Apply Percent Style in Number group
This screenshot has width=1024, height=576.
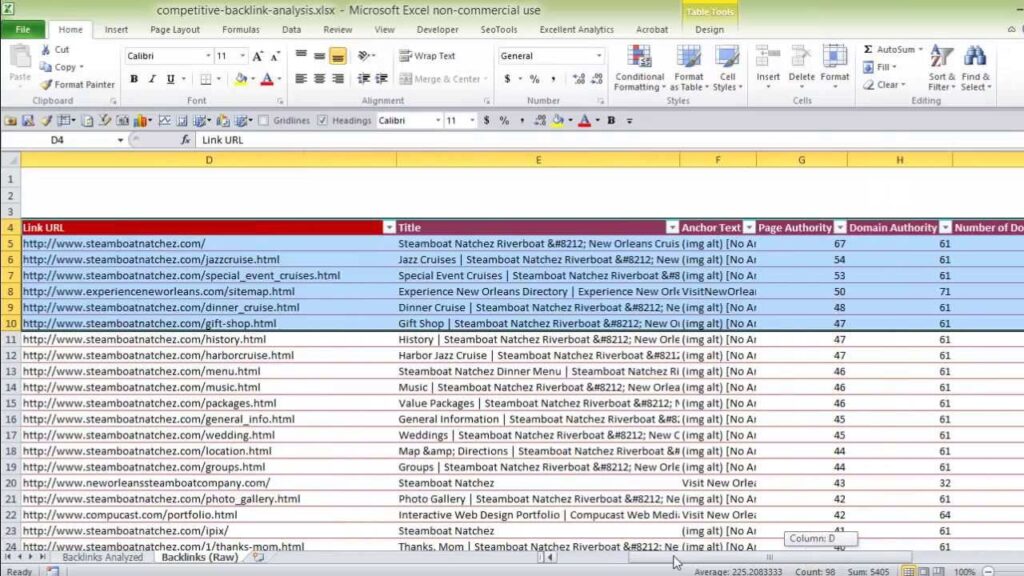coord(535,79)
